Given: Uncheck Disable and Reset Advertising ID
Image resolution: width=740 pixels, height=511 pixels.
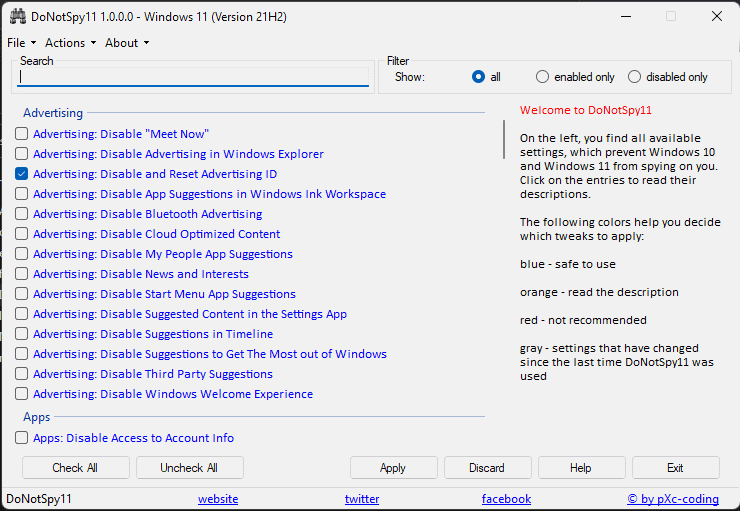Looking at the screenshot, I should 21,174.
